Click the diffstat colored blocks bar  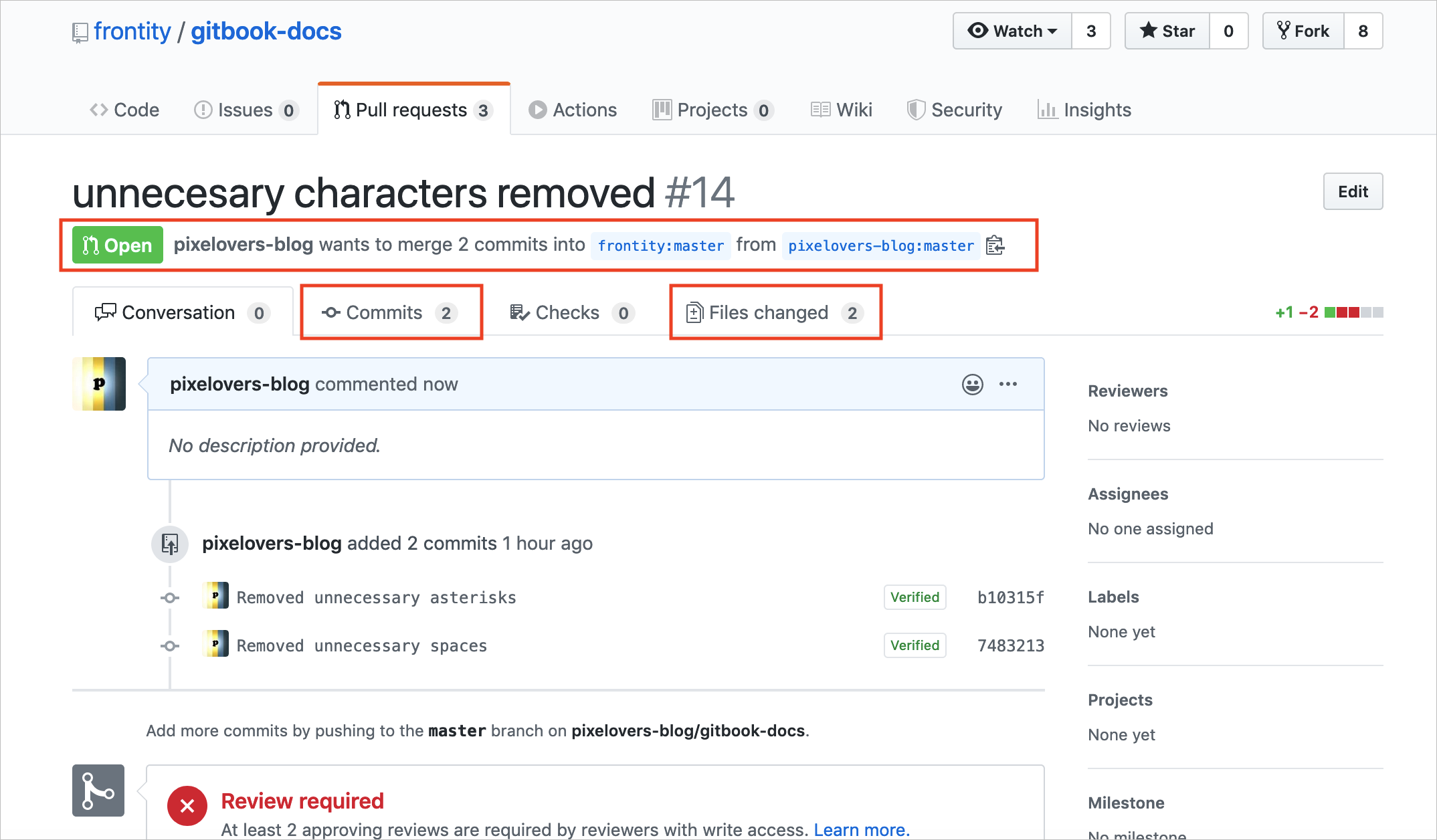1354,312
